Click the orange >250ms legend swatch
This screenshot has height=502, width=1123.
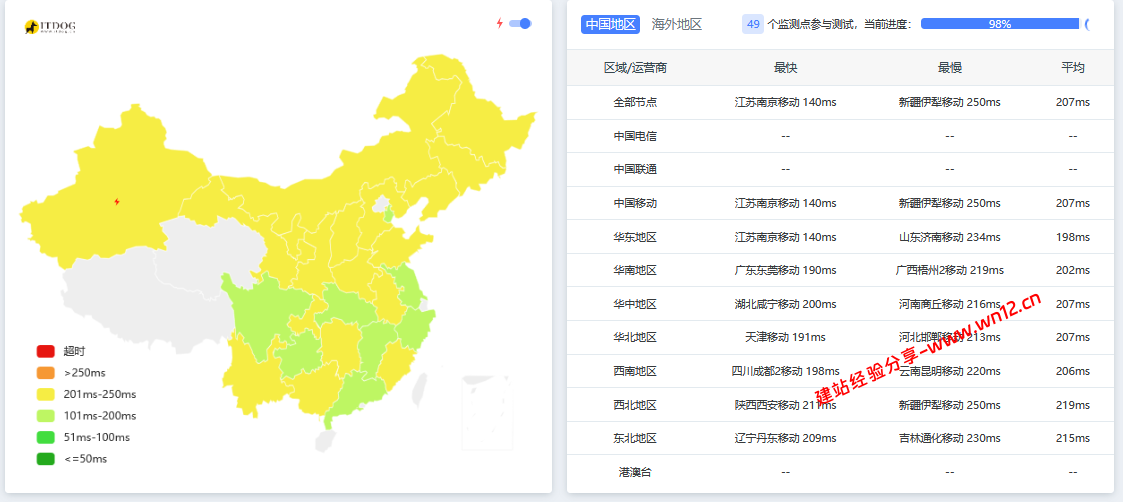click(46, 373)
